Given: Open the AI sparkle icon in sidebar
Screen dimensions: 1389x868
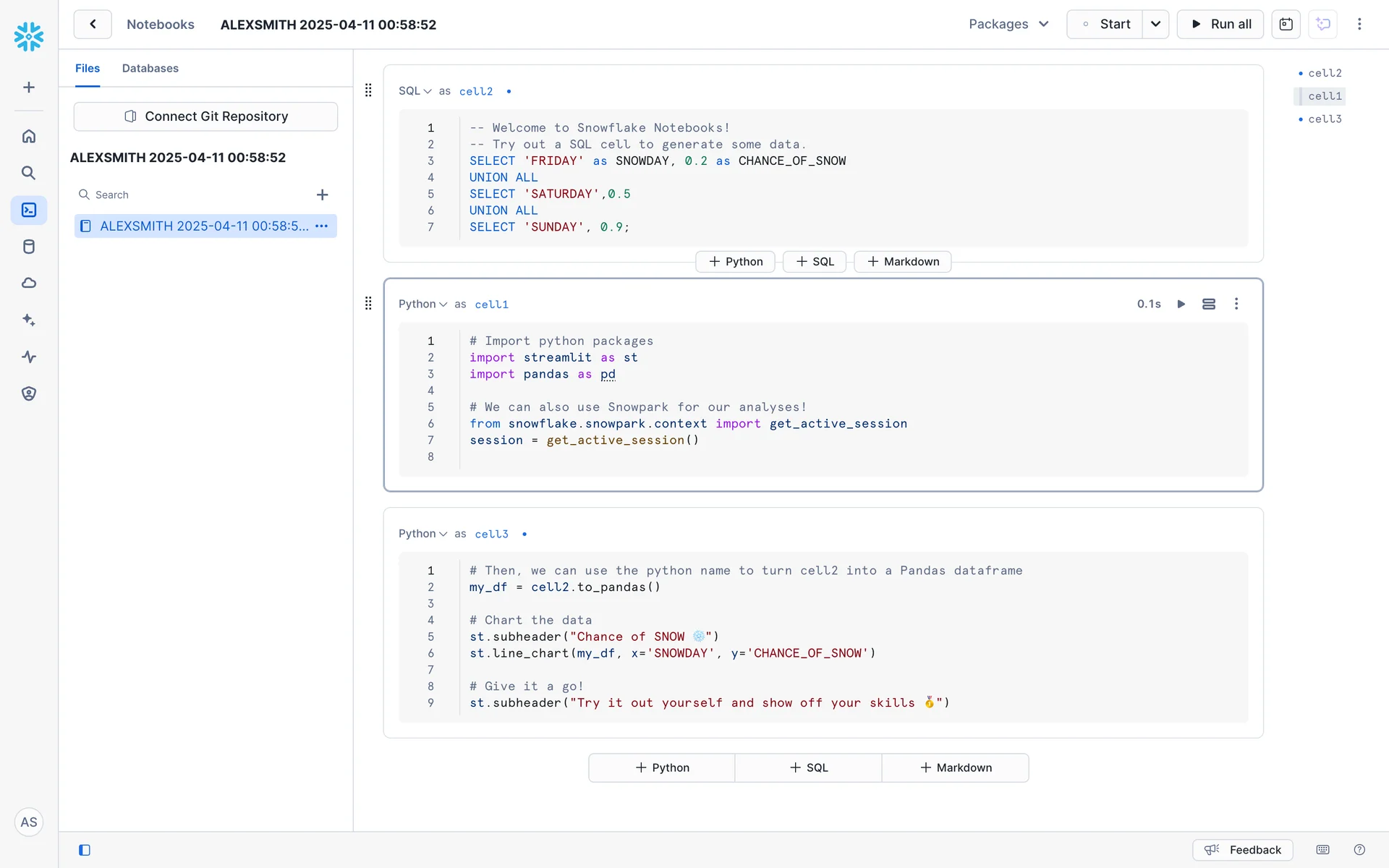Looking at the screenshot, I should pos(29,320).
